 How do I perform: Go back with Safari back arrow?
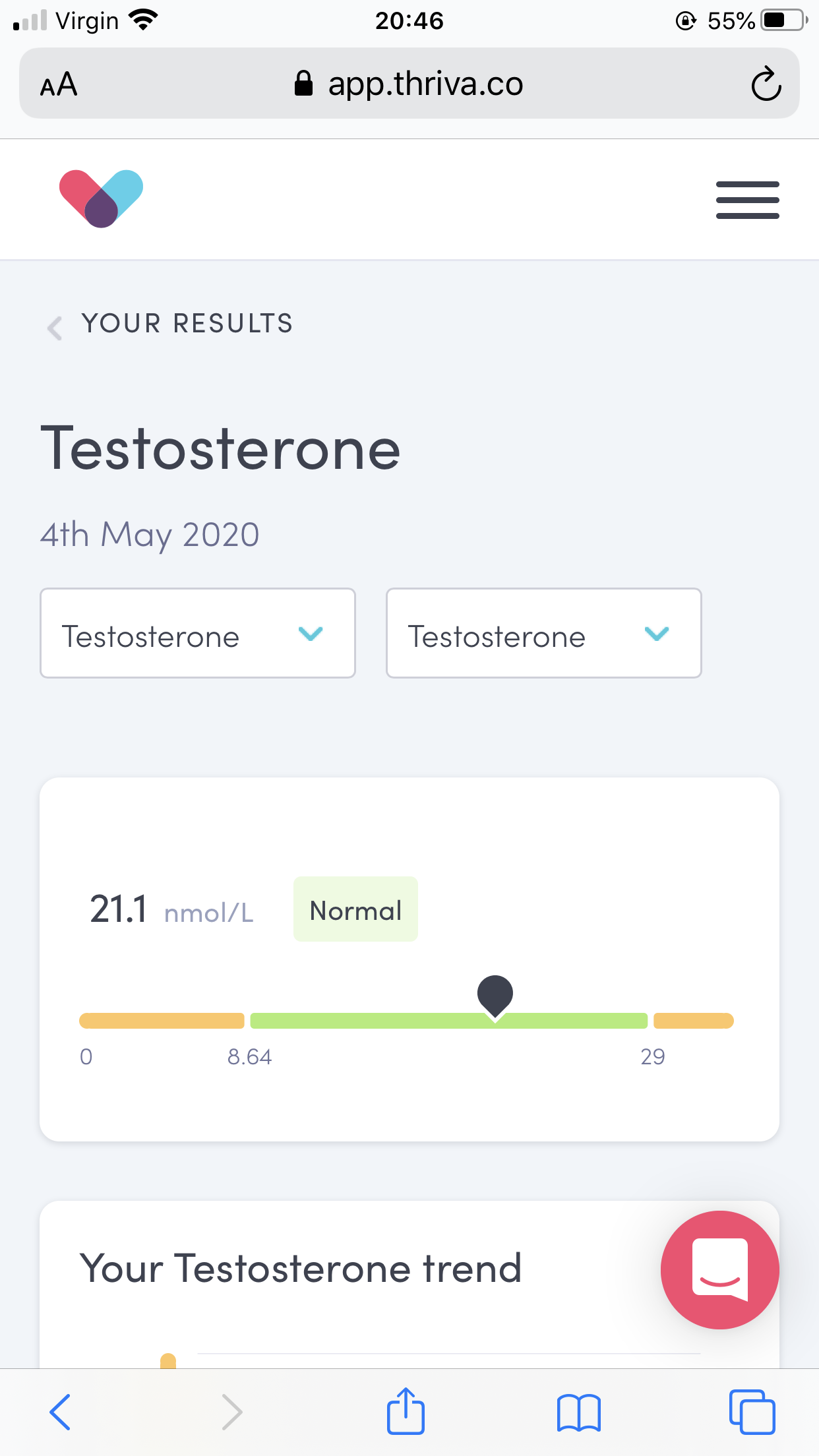click(x=60, y=1412)
